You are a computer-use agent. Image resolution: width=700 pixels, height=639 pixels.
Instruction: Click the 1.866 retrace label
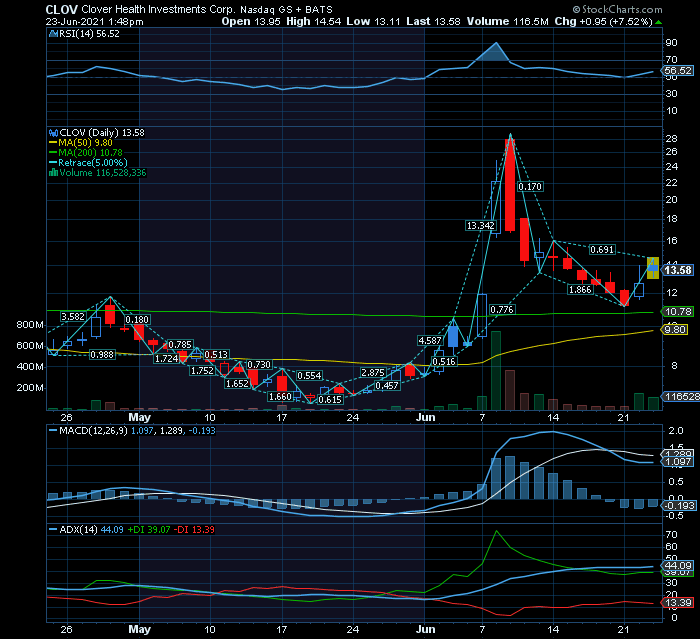pyautogui.click(x=580, y=290)
